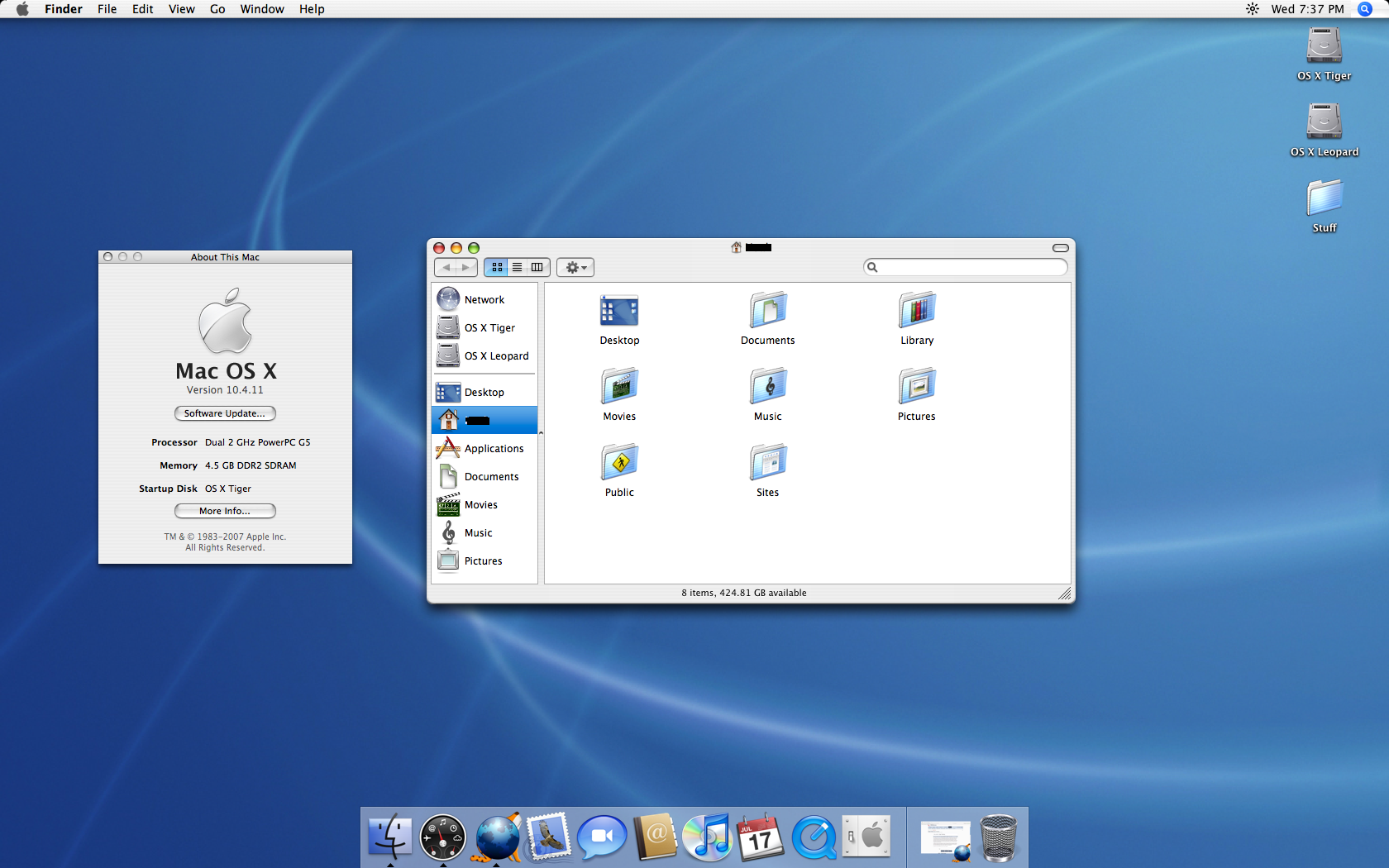Open the Apple menu
The width and height of the screenshot is (1389, 868).
pyautogui.click(x=22, y=9)
